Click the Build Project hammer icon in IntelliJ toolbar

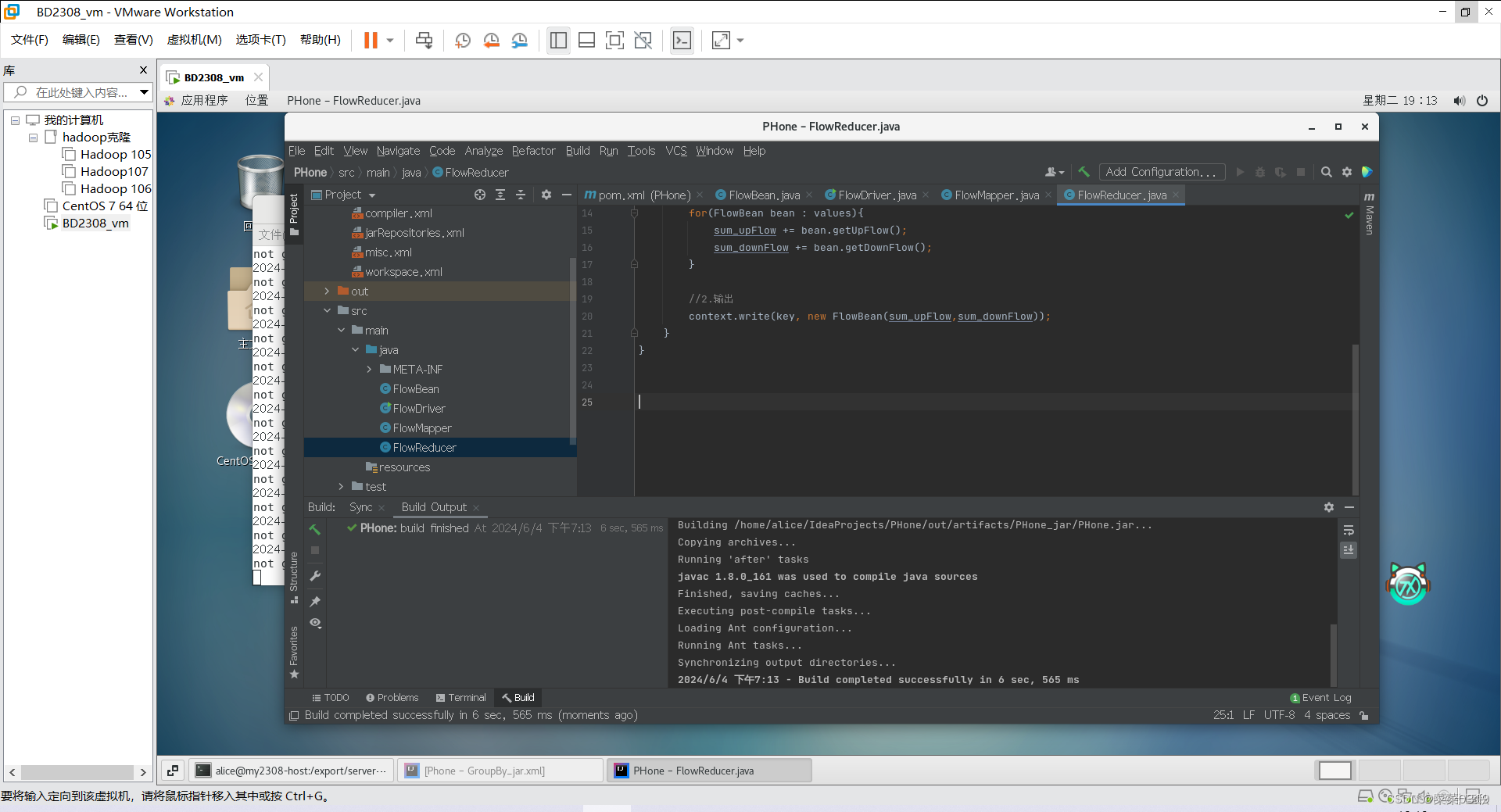1084,172
